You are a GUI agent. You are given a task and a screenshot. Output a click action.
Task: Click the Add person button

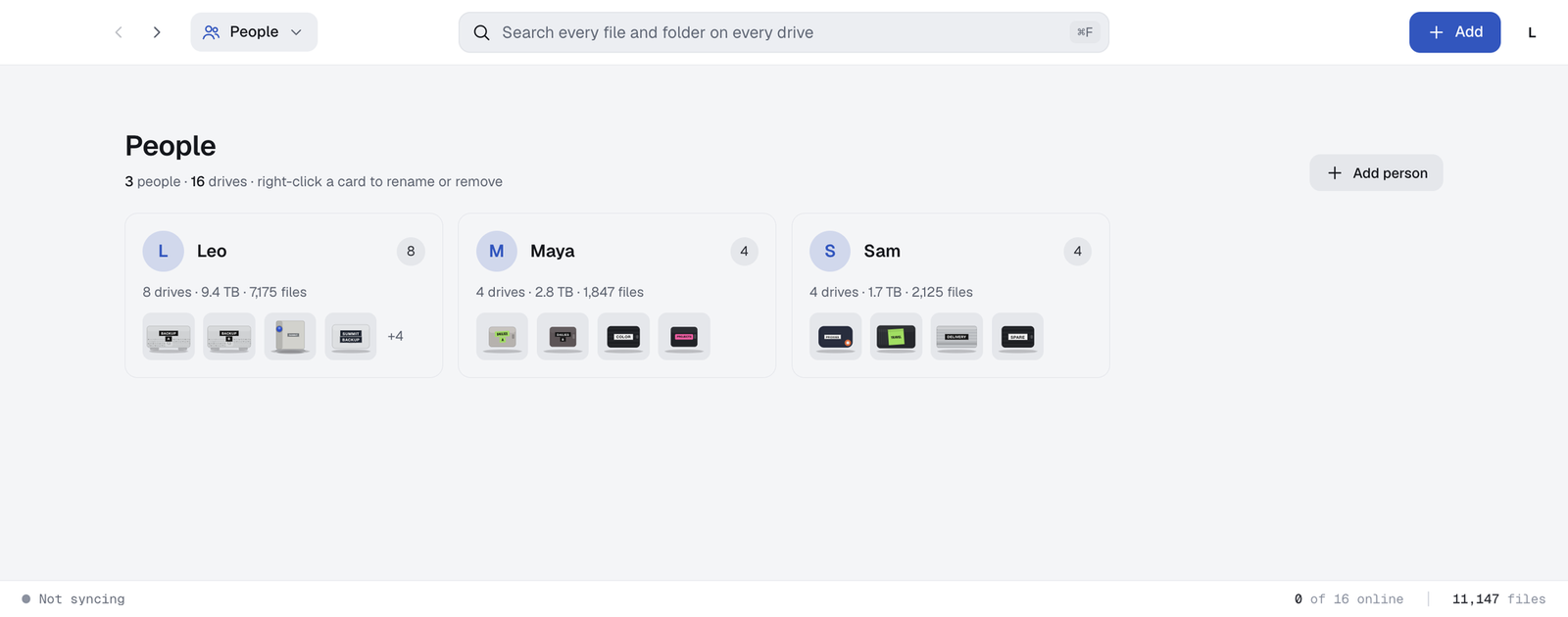point(1376,172)
